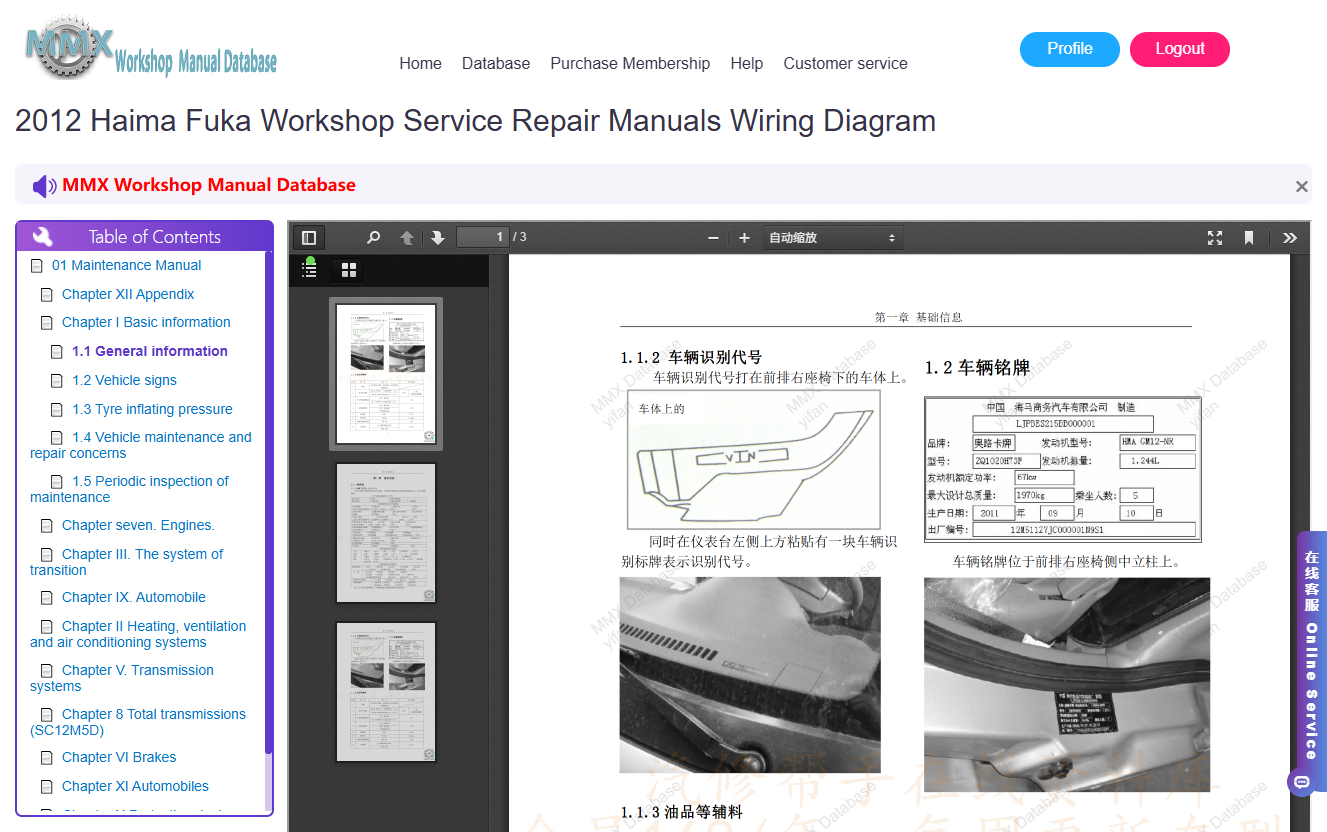The image size is (1327, 832).
Task: Click the Logout button
Action: pos(1180,49)
